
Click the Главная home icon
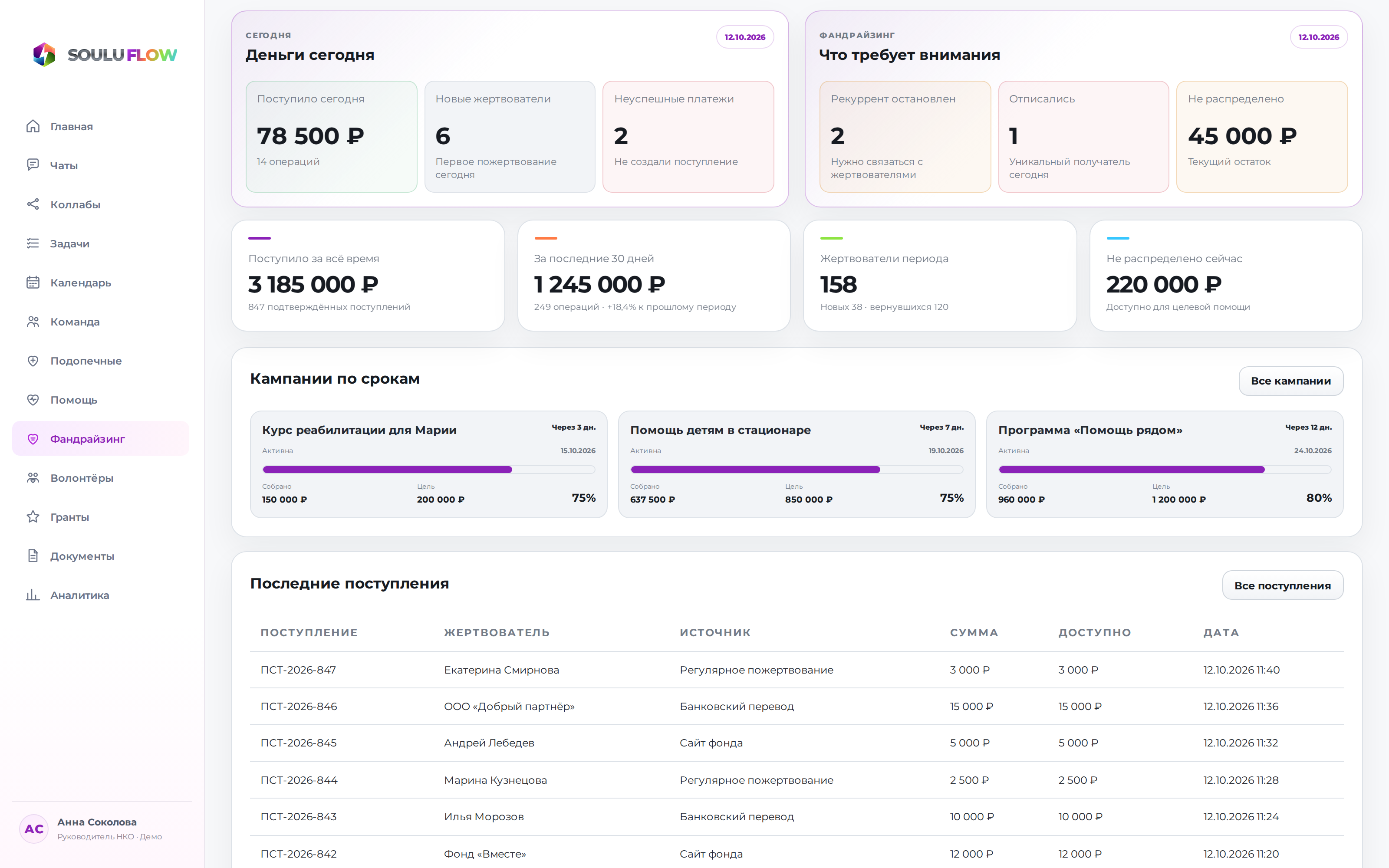click(x=33, y=126)
